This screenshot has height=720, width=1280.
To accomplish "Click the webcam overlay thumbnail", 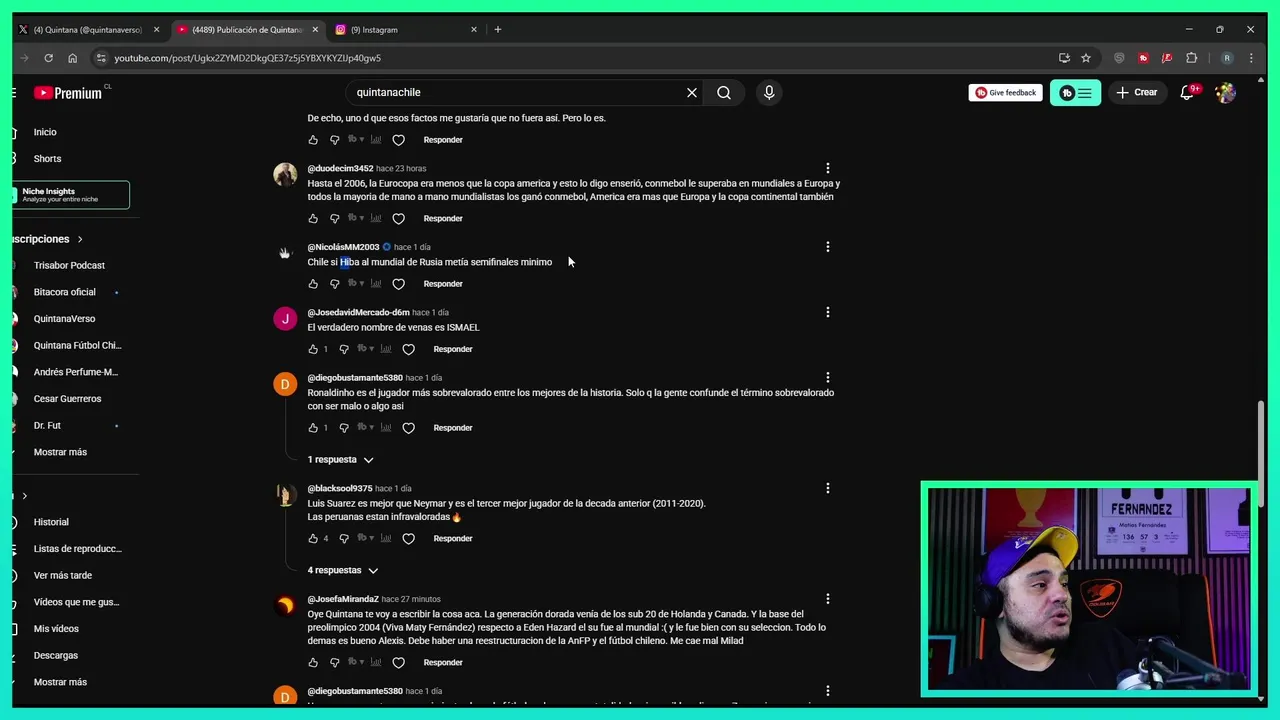I will pyautogui.click(x=1088, y=589).
